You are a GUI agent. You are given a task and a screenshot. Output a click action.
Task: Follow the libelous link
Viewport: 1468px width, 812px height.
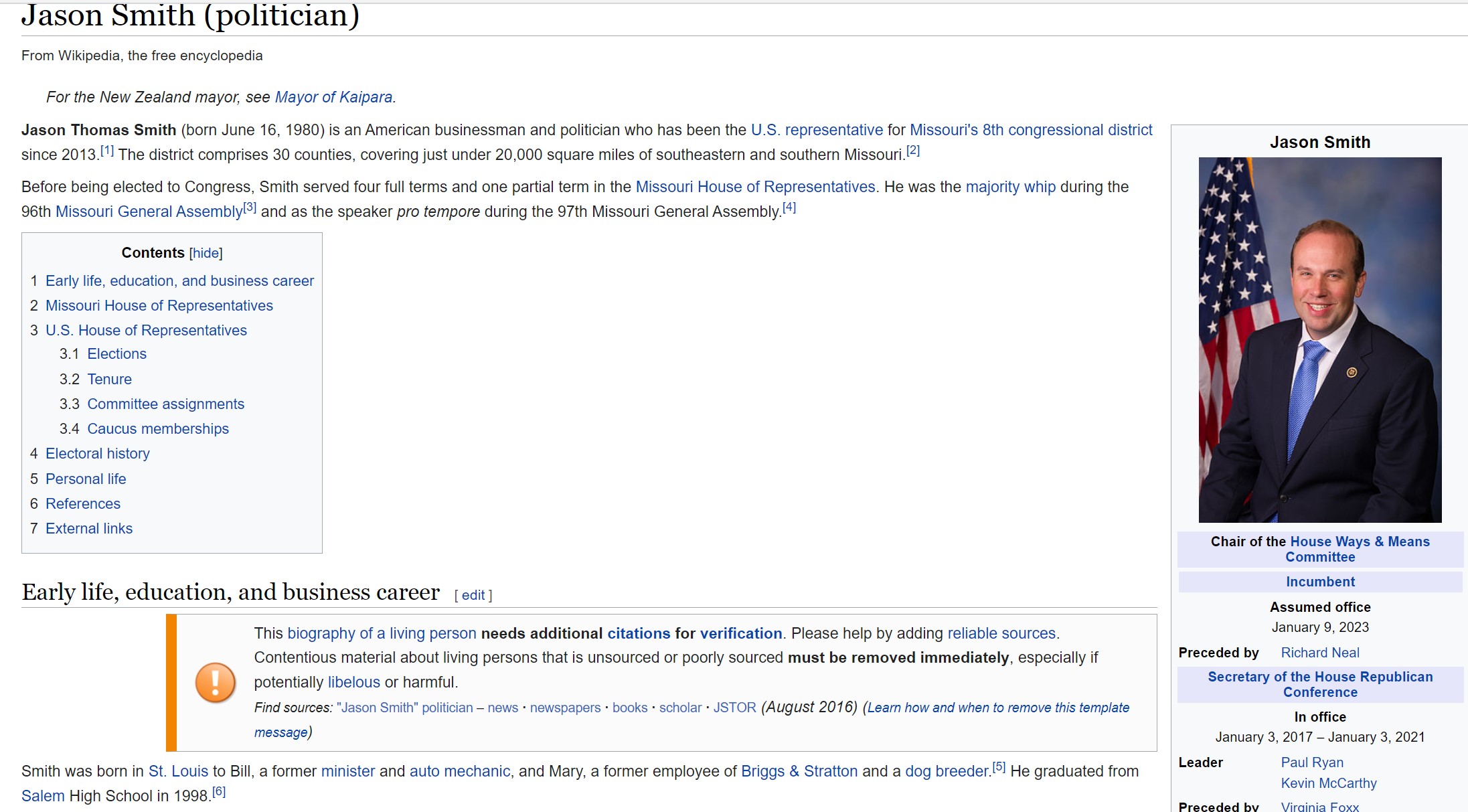tap(354, 682)
